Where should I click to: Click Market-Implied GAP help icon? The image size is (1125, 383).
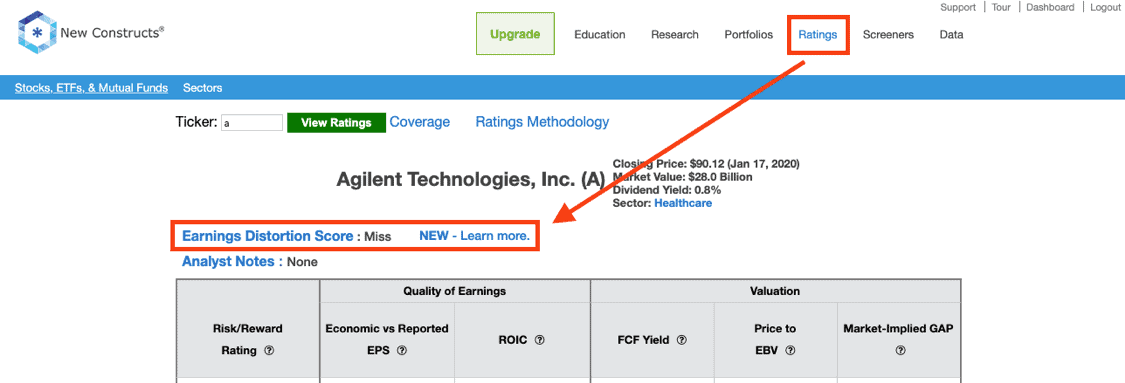(x=900, y=351)
